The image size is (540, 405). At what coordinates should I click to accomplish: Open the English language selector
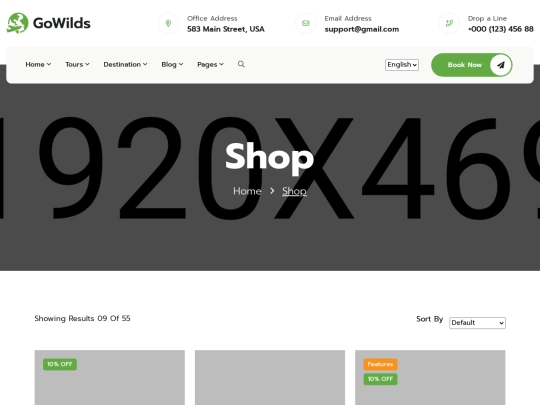(402, 65)
